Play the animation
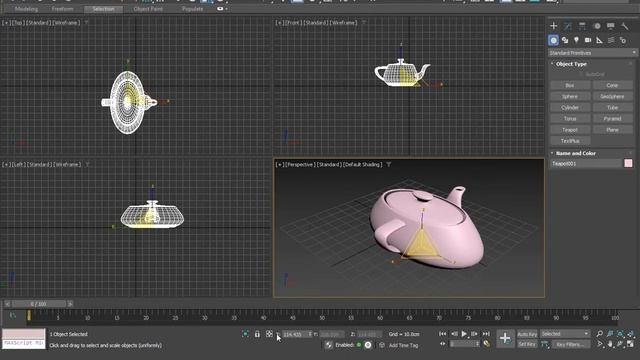Image resolution: width=640 pixels, height=360 pixels. (x=464, y=334)
